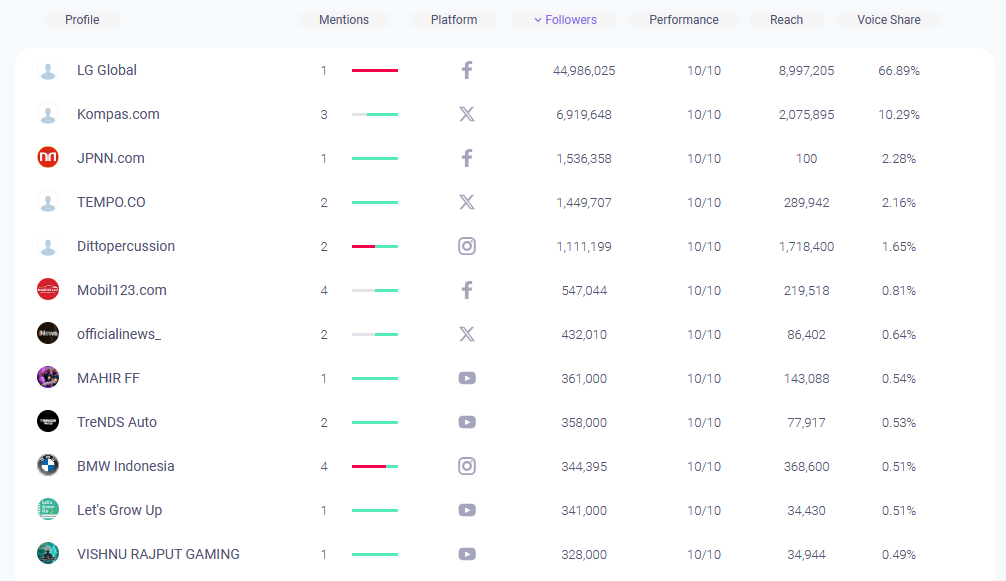Click the red sentiment bar for LG Global
The width and height of the screenshot is (1006, 581).
pos(375,70)
